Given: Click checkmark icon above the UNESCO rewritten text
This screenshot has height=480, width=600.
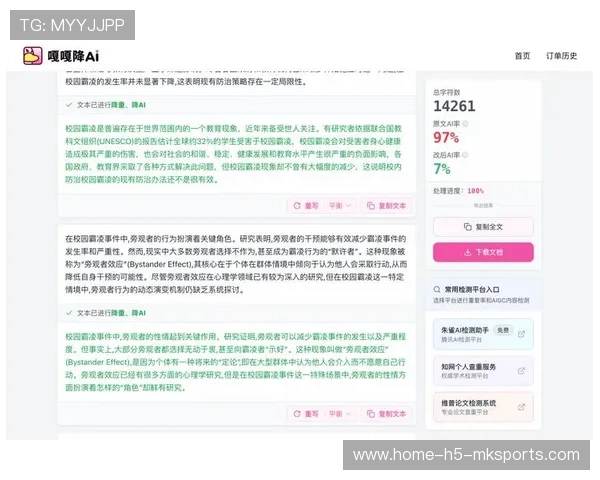Looking at the screenshot, I should click(69, 105).
